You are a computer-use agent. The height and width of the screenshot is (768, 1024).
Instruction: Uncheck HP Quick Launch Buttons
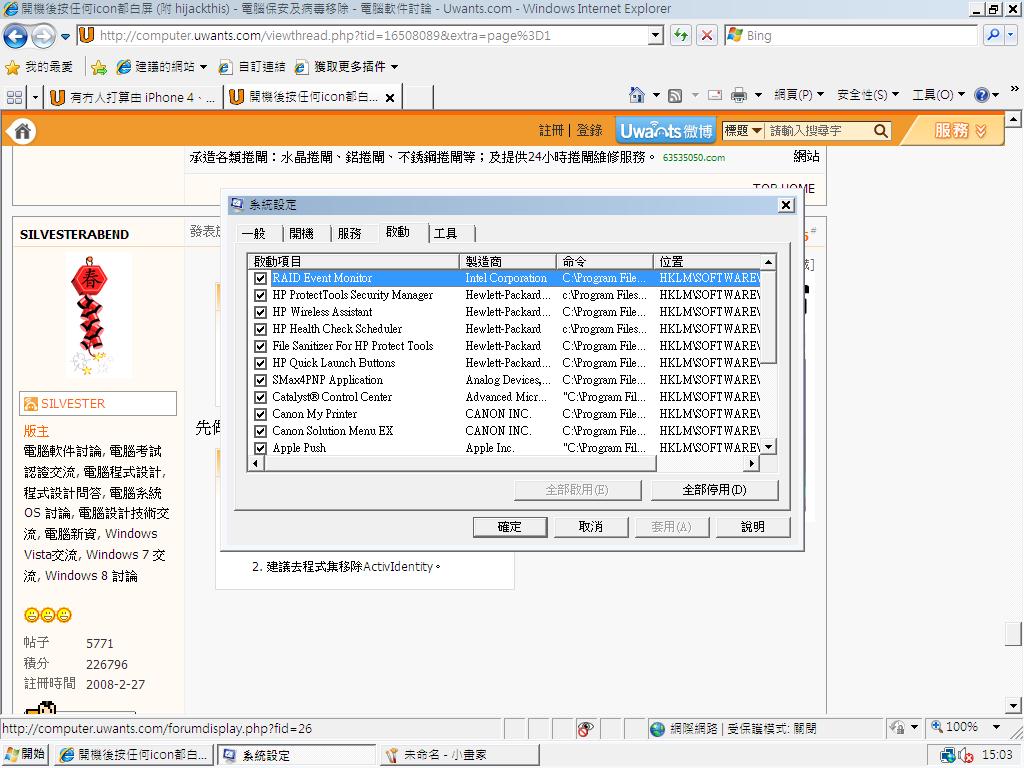(x=261, y=363)
